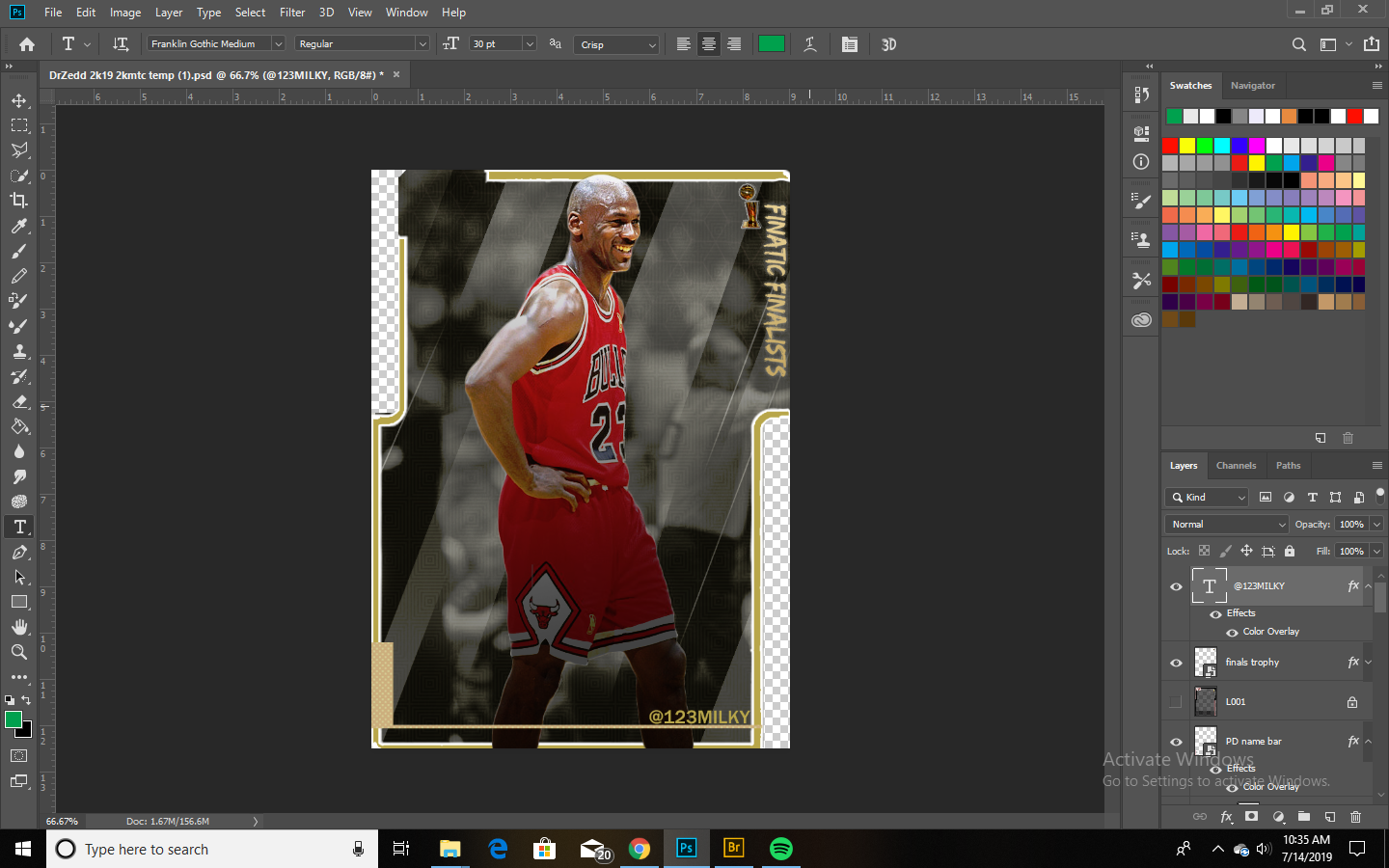Switch to the Channels tab
This screenshot has height=868, width=1389.
(1236, 466)
